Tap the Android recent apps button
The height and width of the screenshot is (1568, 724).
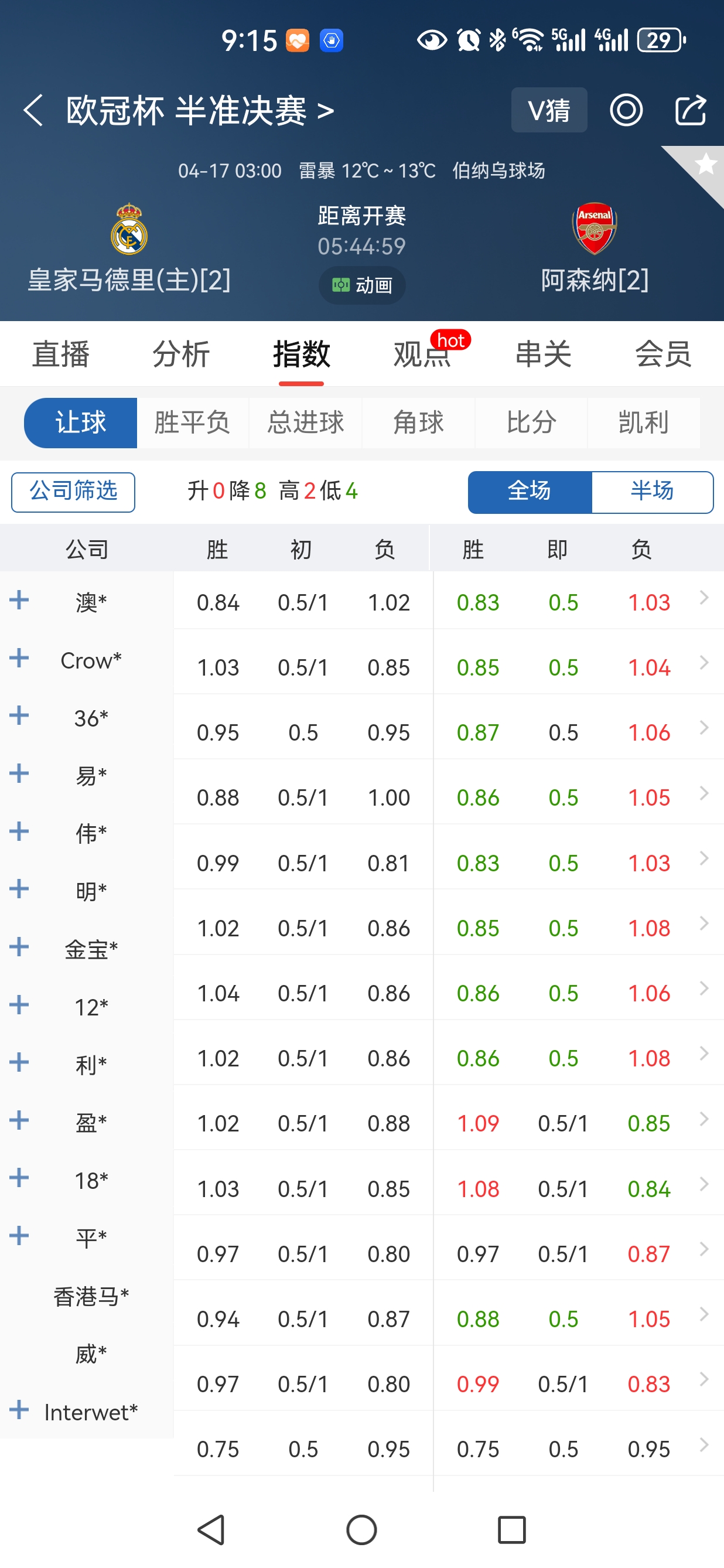point(512,1530)
